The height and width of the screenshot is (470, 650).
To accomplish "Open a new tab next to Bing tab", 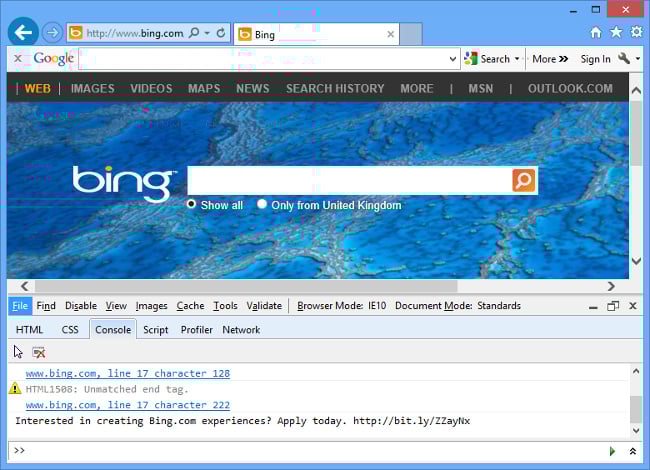I will [411, 34].
